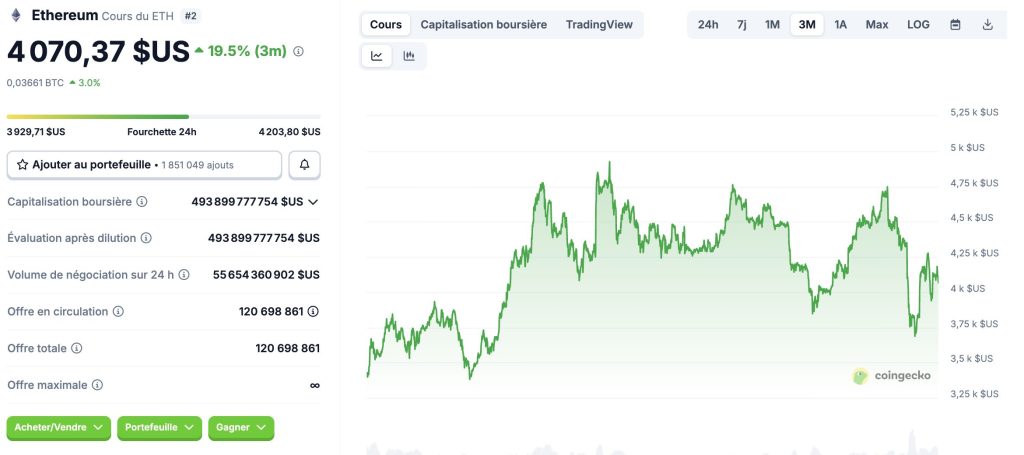1024x455 pixels.
Task: Expand the market cap chevron
Action: coord(313,201)
